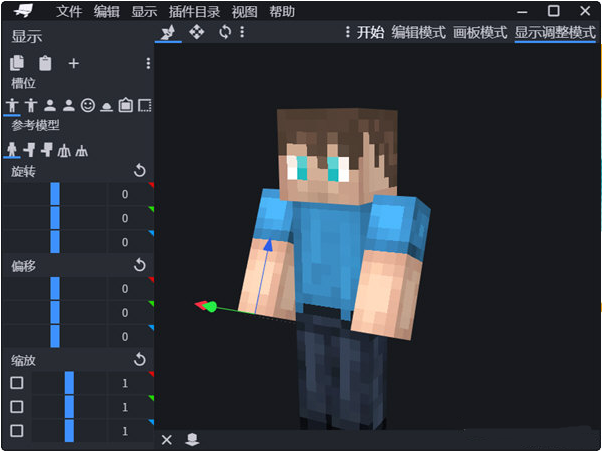Select the 显示调整模式 tab
The height and width of the screenshot is (451, 602).
[x=555, y=32]
